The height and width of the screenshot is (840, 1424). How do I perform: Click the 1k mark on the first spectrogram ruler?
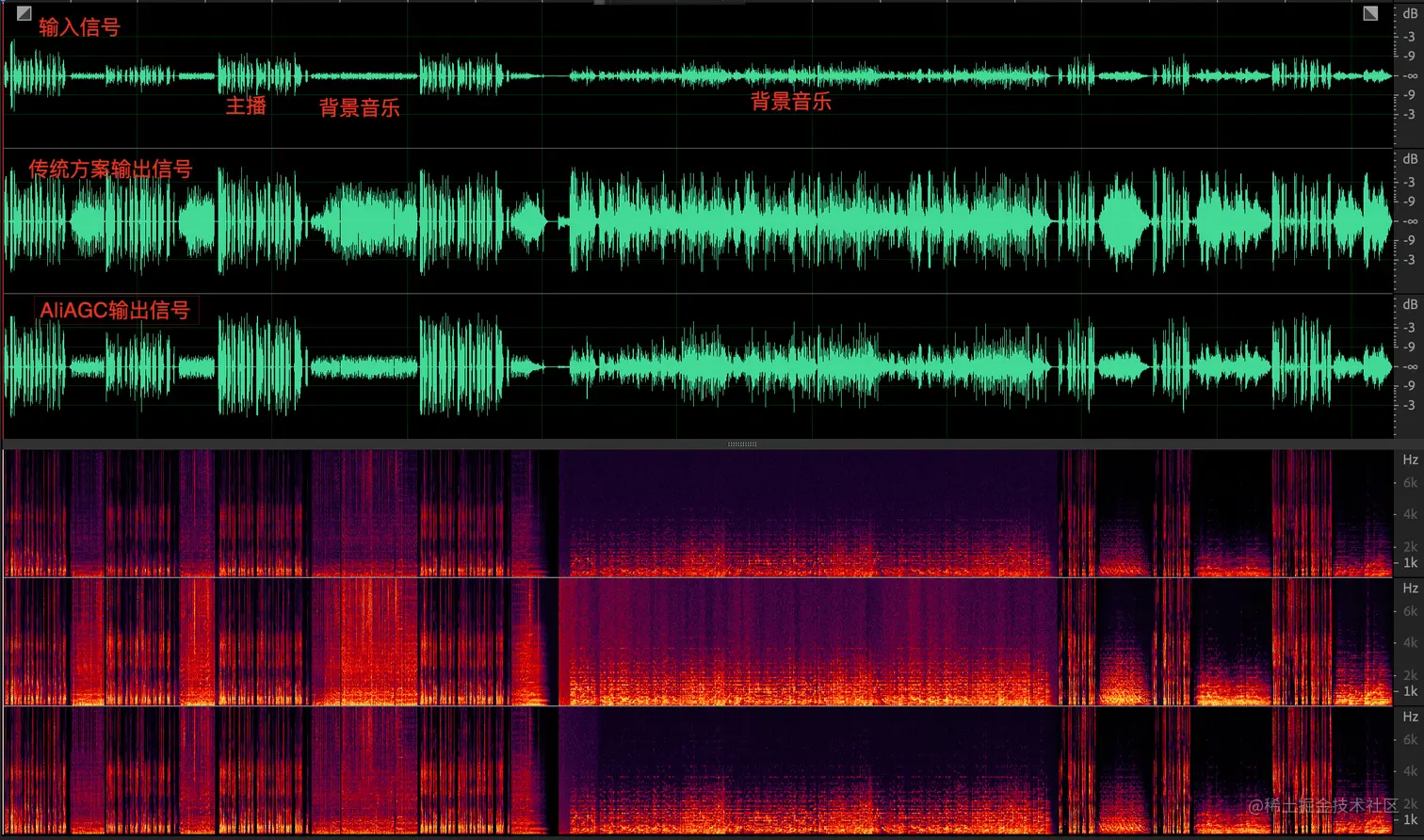(x=1410, y=563)
